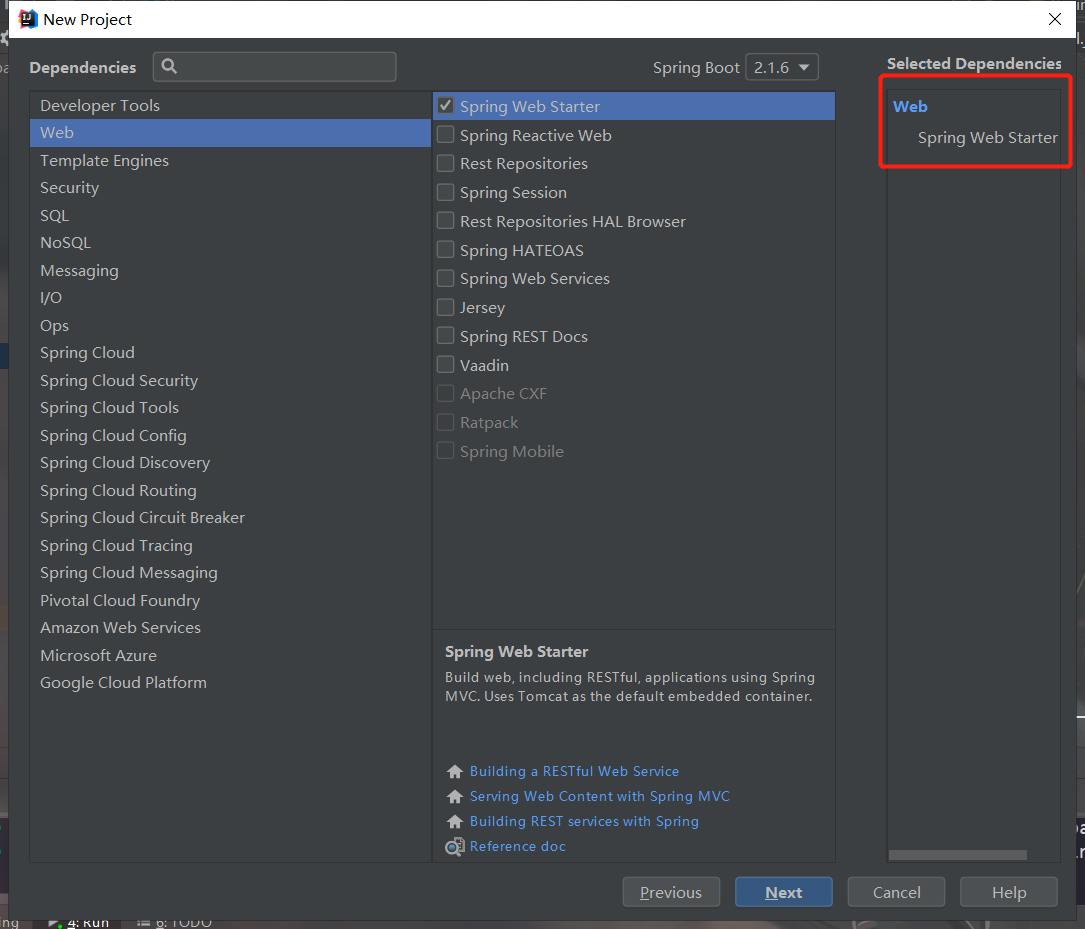The image size is (1085, 929).
Task: Click home icon beside Serving Web Content
Action: click(x=455, y=796)
